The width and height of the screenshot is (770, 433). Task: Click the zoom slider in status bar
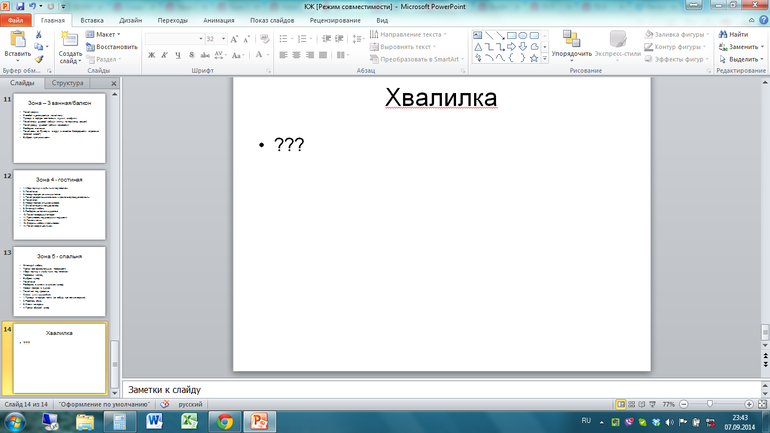coord(710,404)
